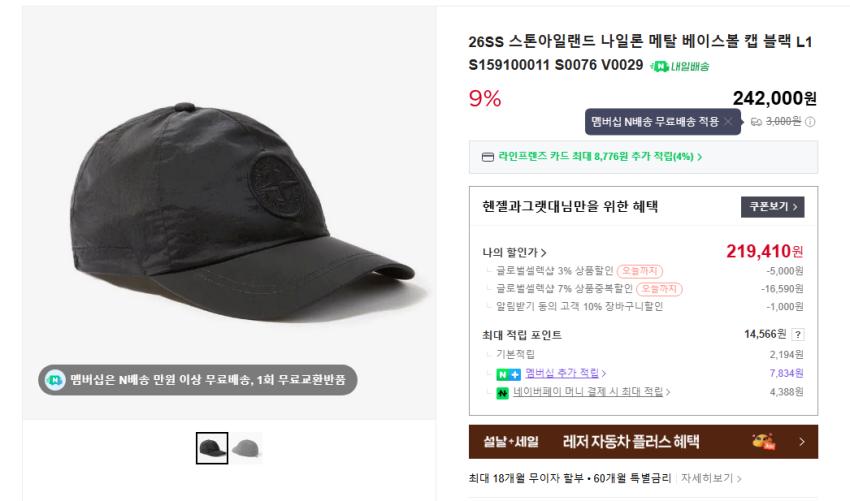The height and width of the screenshot is (501, 850).
Task: Open the 라인프렌즈 카드 reward arrow
Action: [700, 157]
